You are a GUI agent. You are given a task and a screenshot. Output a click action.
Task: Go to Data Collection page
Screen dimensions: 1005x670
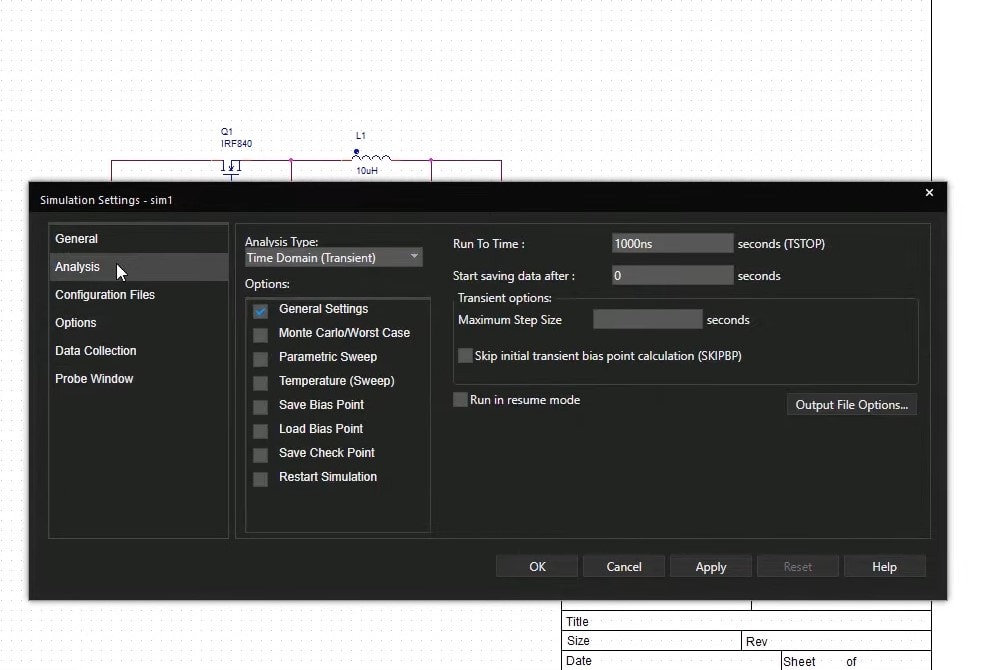click(138, 351)
